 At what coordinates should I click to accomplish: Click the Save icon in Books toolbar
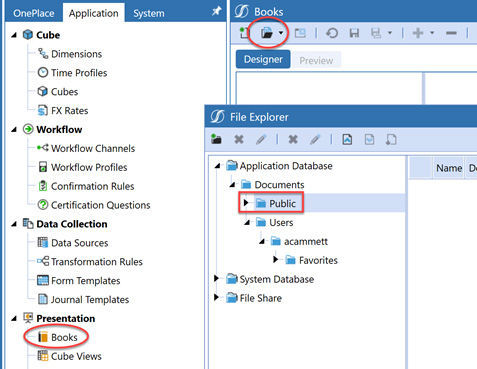coord(354,33)
